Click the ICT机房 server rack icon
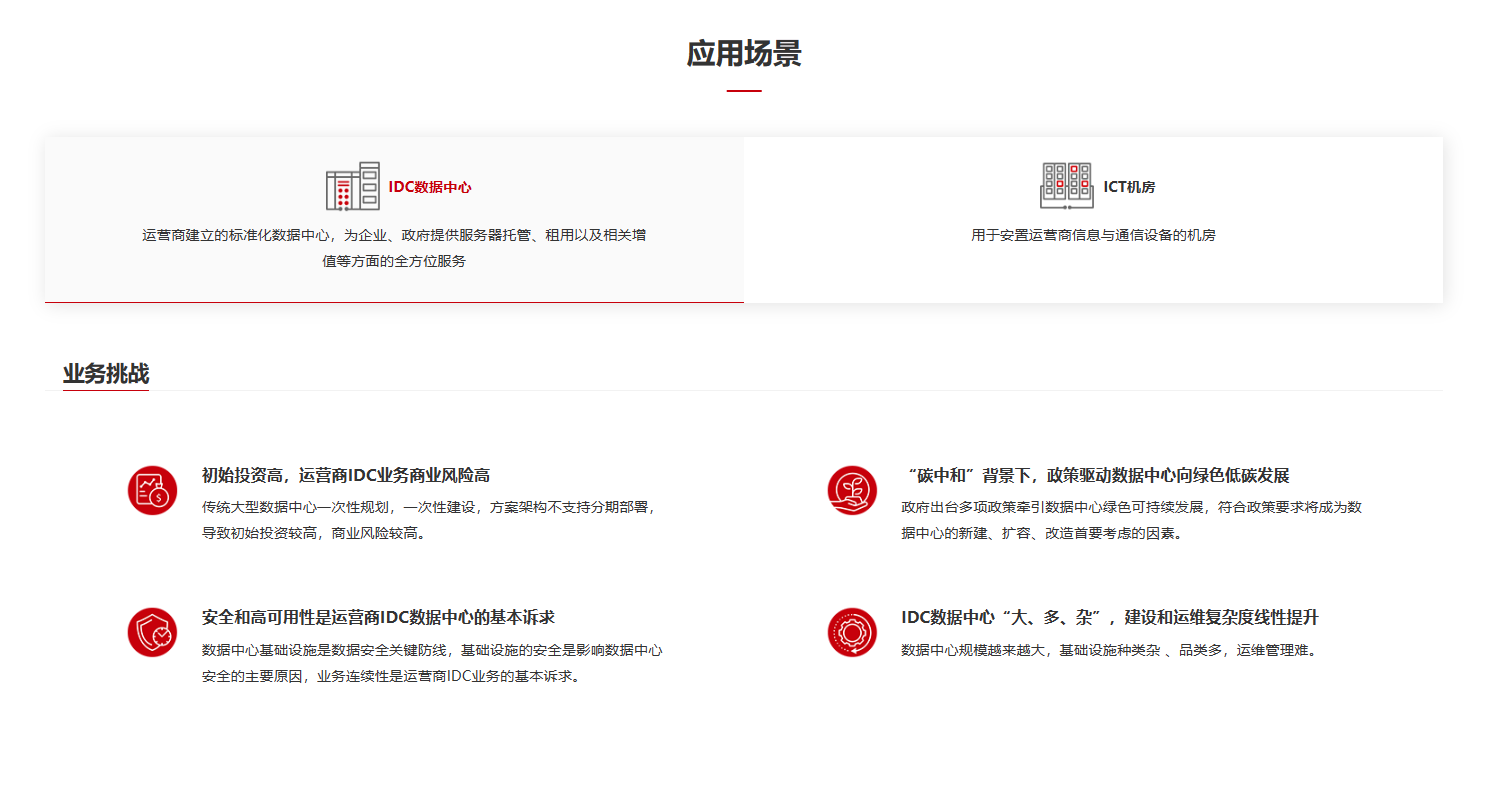The width and height of the screenshot is (1485, 786). coord(1066,186)
